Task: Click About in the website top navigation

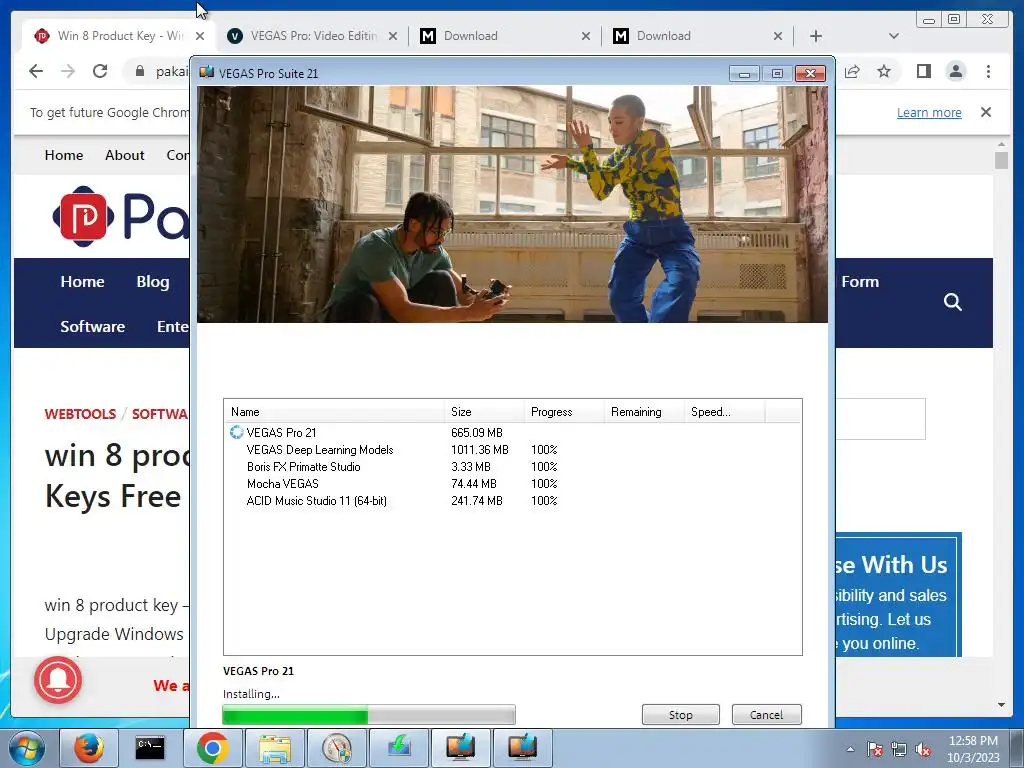Action: 125,155
